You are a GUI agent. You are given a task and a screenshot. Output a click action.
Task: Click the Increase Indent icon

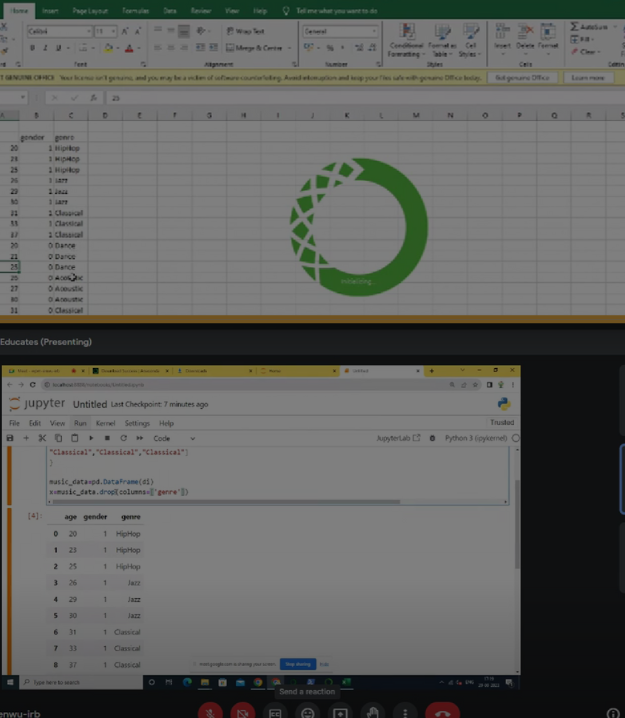(x=213, y=48)
